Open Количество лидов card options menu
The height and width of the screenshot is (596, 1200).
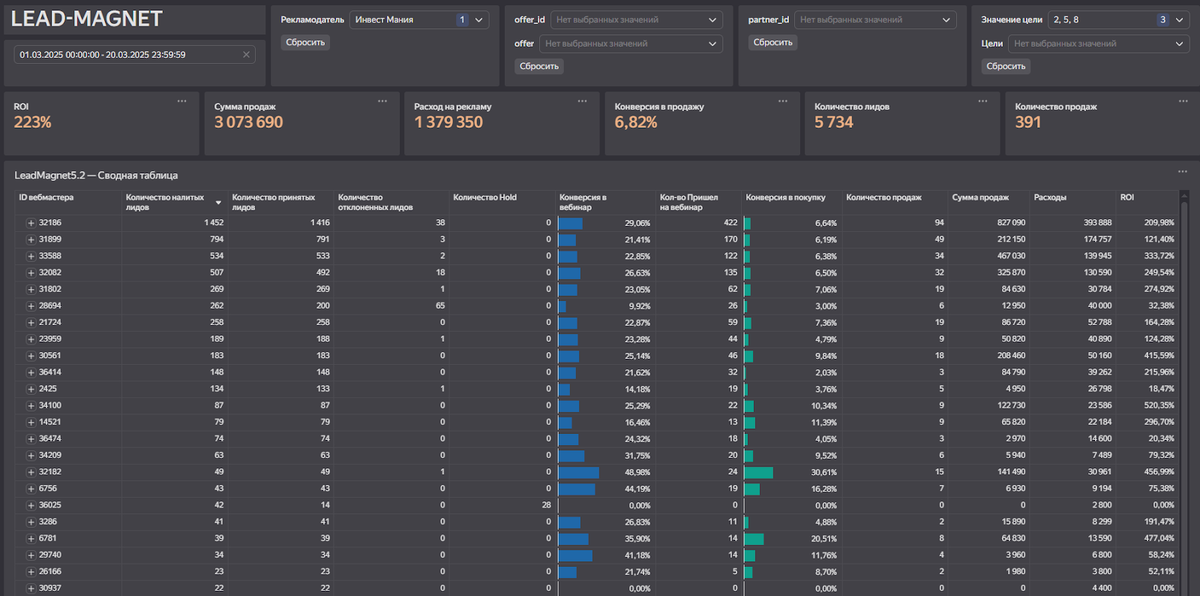pos(982,101)
